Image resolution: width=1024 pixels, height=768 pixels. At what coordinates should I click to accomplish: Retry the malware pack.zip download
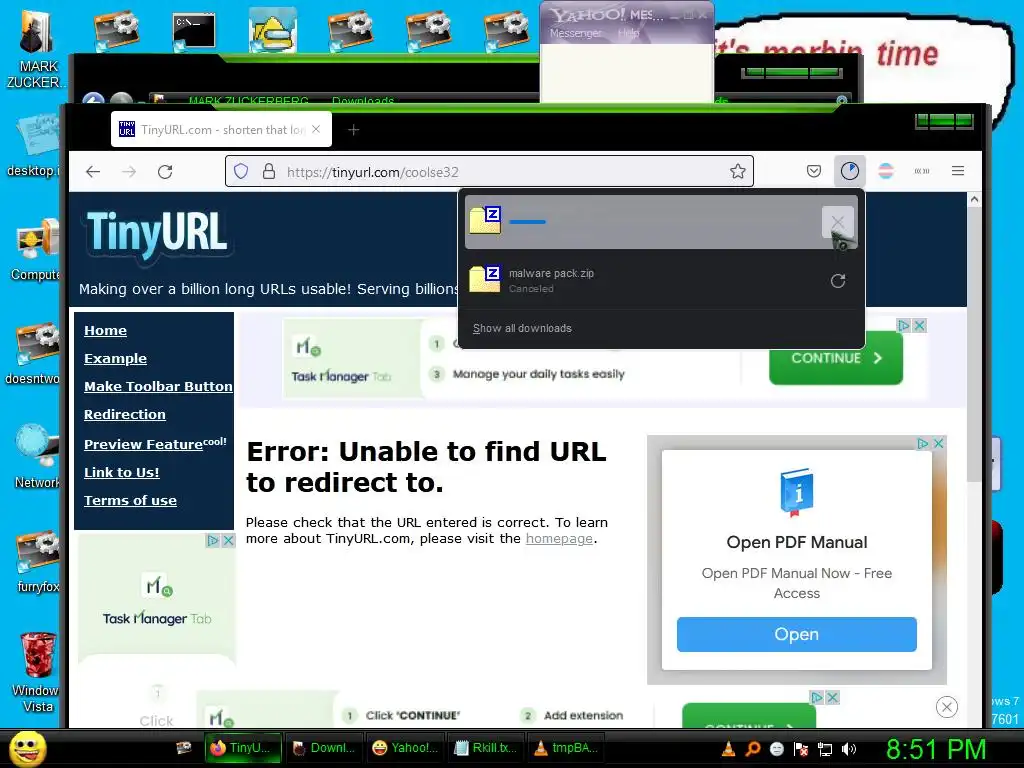tap(838, 281)
